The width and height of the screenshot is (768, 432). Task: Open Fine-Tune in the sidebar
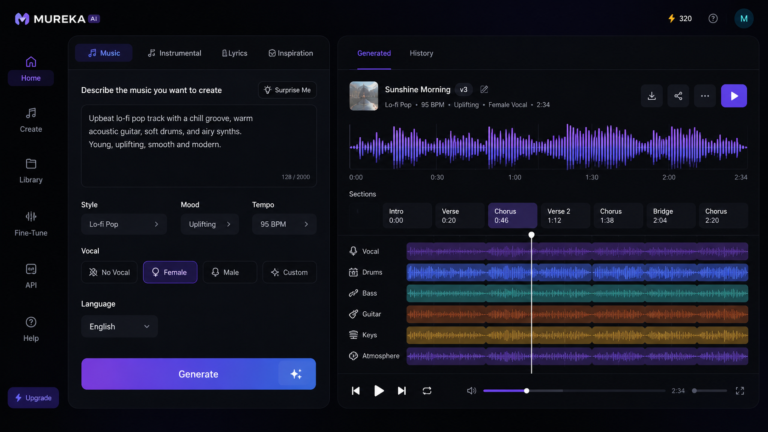(x=31, y=223)
